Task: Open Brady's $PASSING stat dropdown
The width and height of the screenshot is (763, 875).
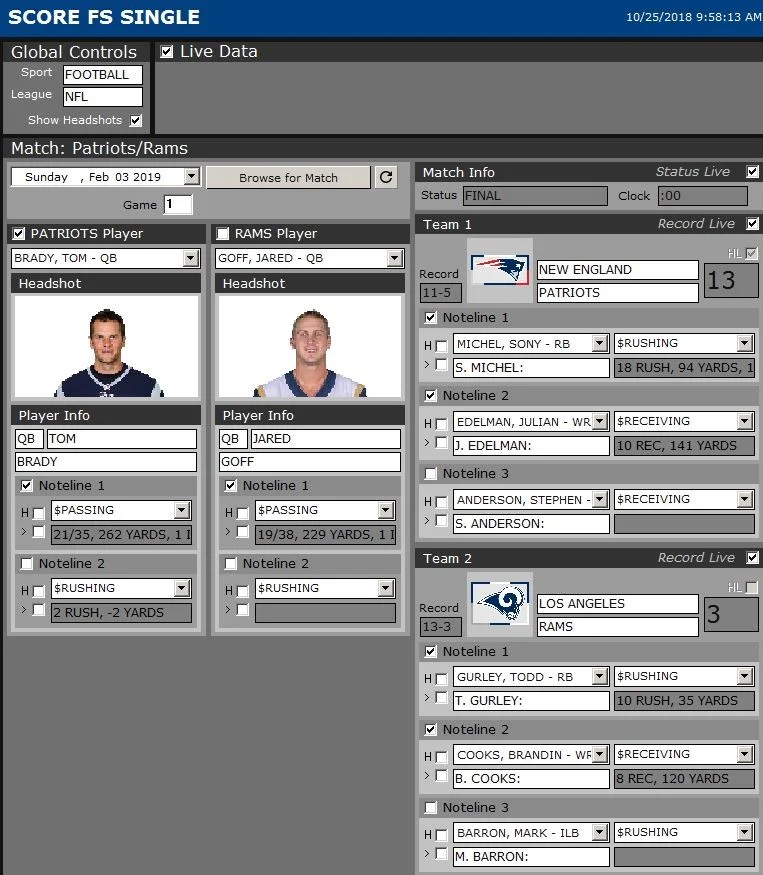Action: pyautogui.click(x=181, y=510)
